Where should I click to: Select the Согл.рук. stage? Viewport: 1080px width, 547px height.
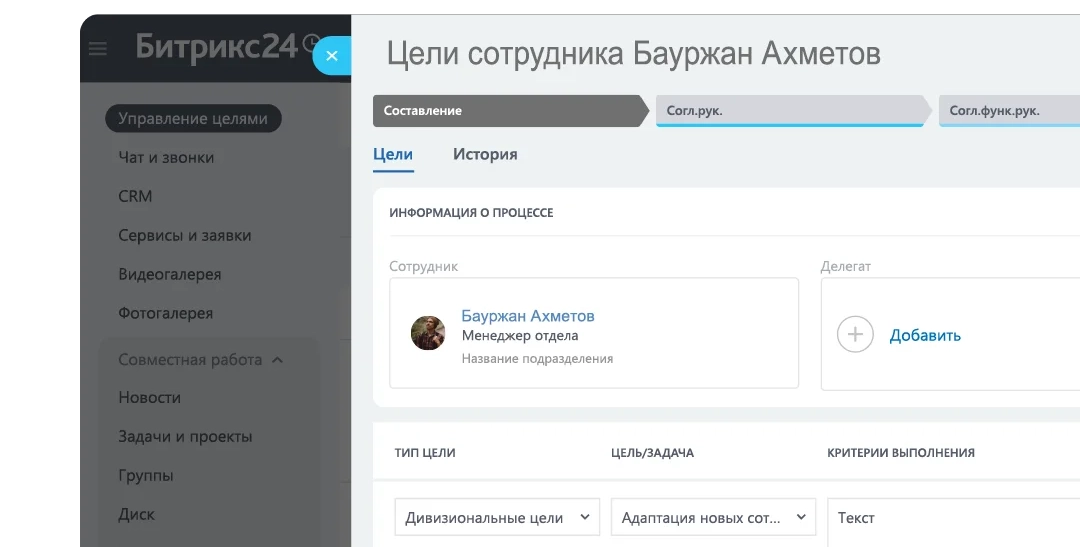click(793, 111)
